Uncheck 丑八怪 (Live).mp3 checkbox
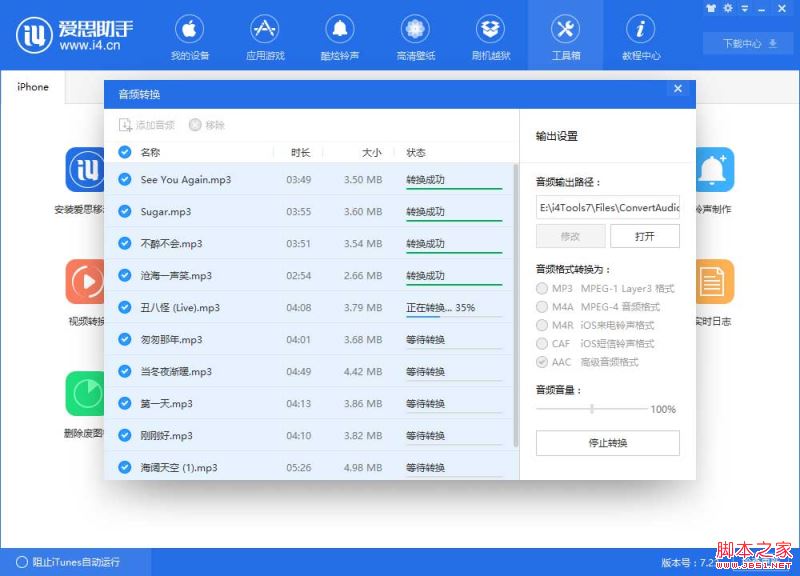 [125, 307]
